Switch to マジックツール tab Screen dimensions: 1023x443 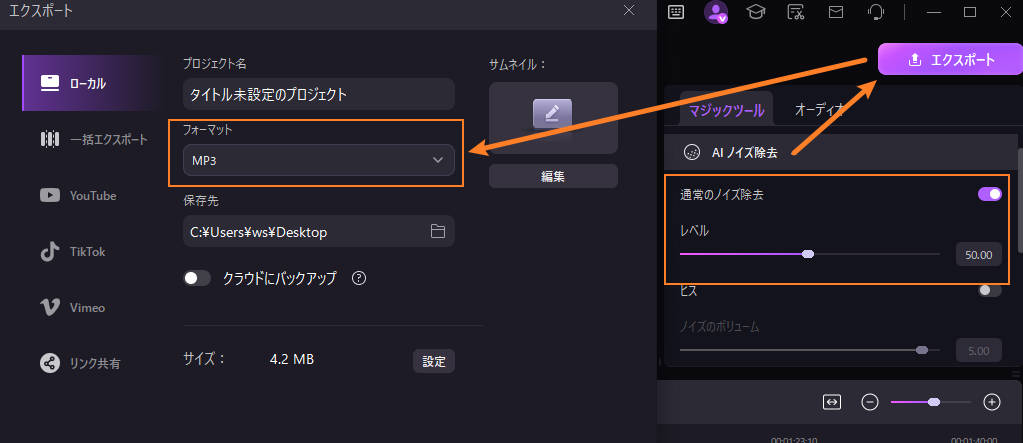tap(726, 110)
